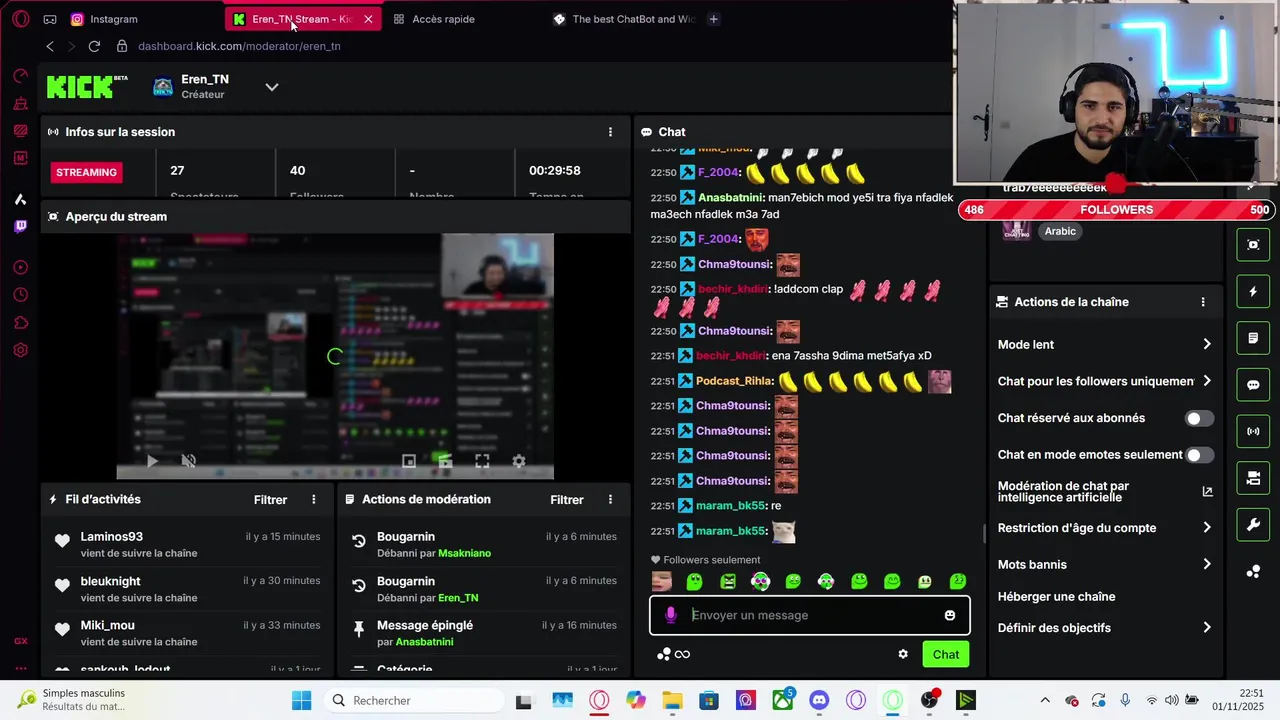Click the taskbar Rechercher search box
This screenshot has height=720, width=1280.
[x=416, y=700]
